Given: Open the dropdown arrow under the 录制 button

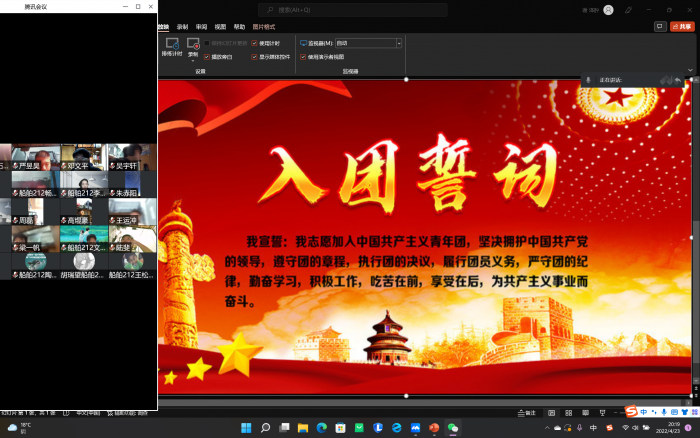Looking at the screenshot, I should (x=193, y=60).
